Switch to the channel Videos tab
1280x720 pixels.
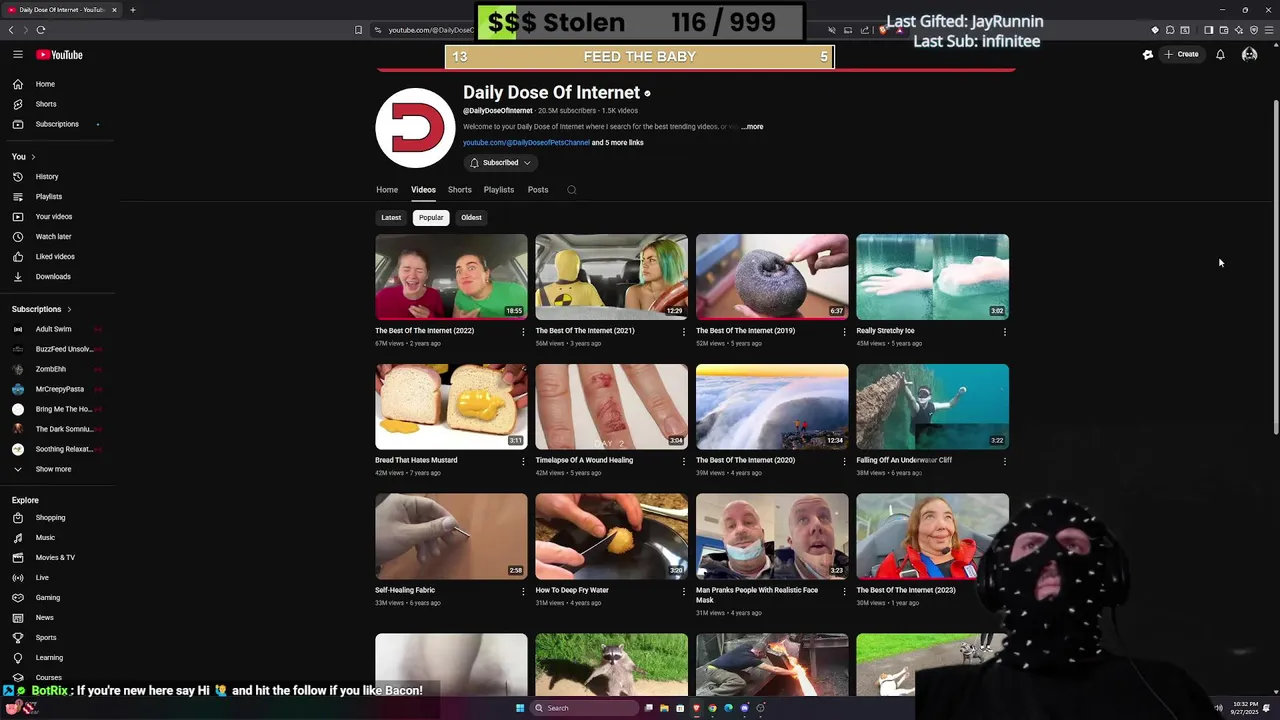(x=423, y=190)
